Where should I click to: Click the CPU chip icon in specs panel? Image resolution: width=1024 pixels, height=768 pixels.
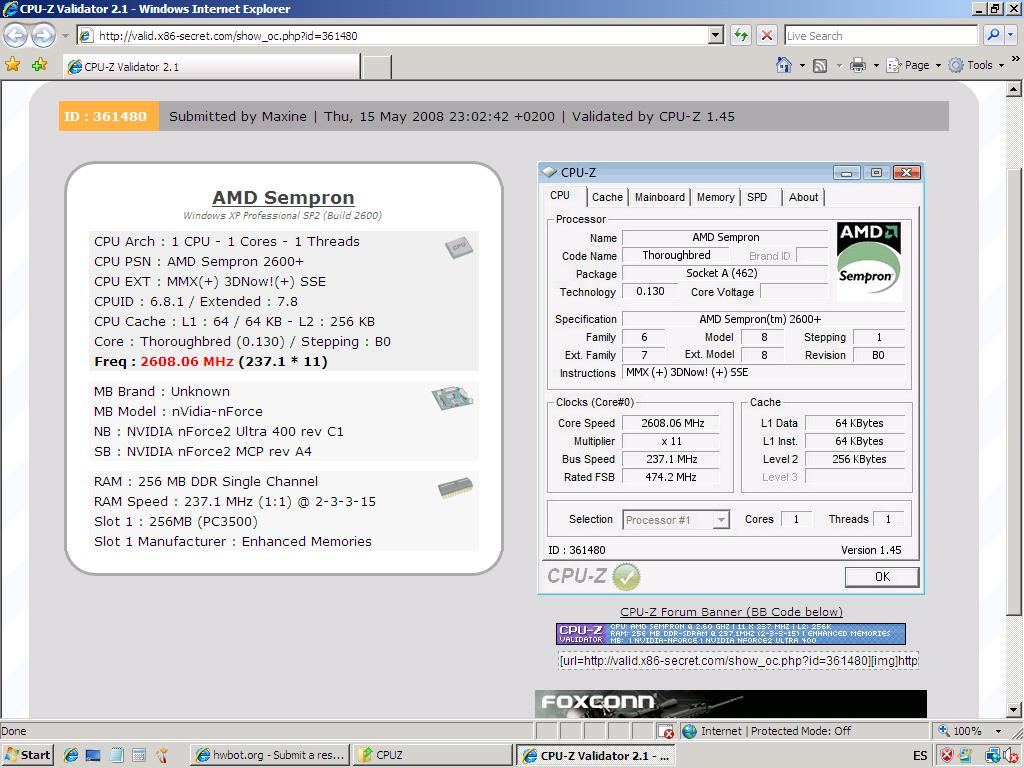coord(458,247)
